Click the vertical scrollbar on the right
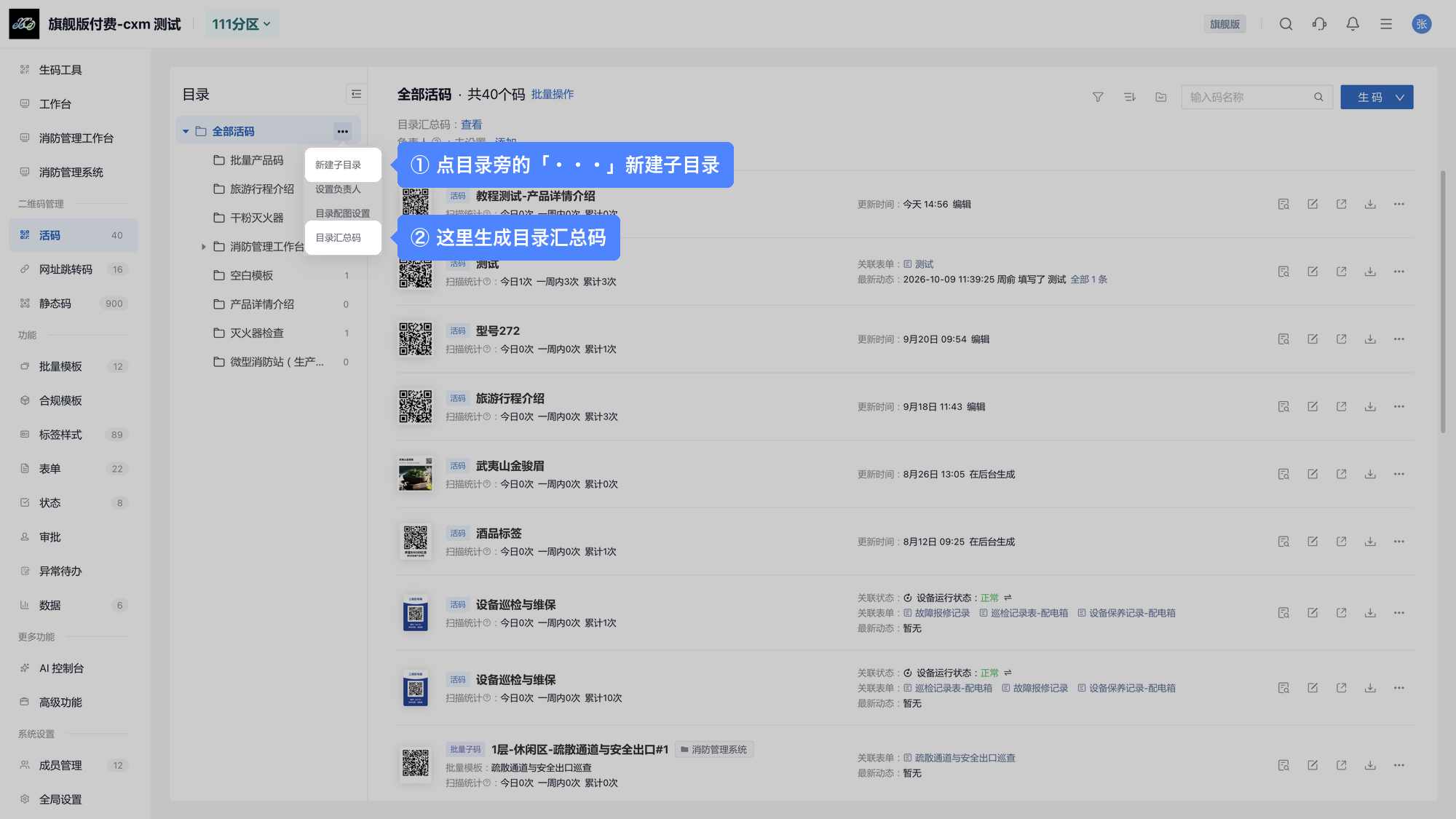The width and height of the screenshot is (1456, 819). (1442, 302)
